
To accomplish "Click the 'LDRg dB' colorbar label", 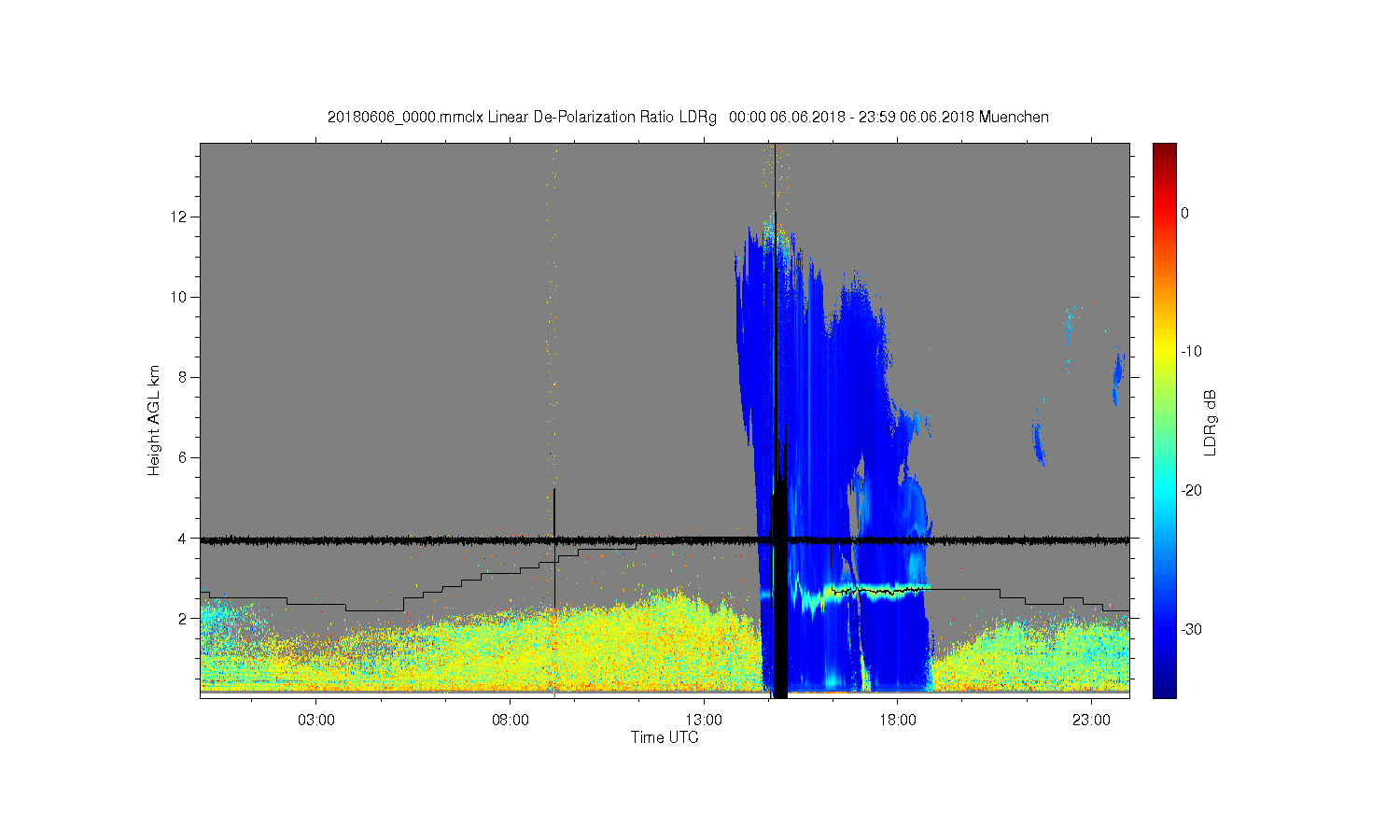I will tap(1211, 422).
